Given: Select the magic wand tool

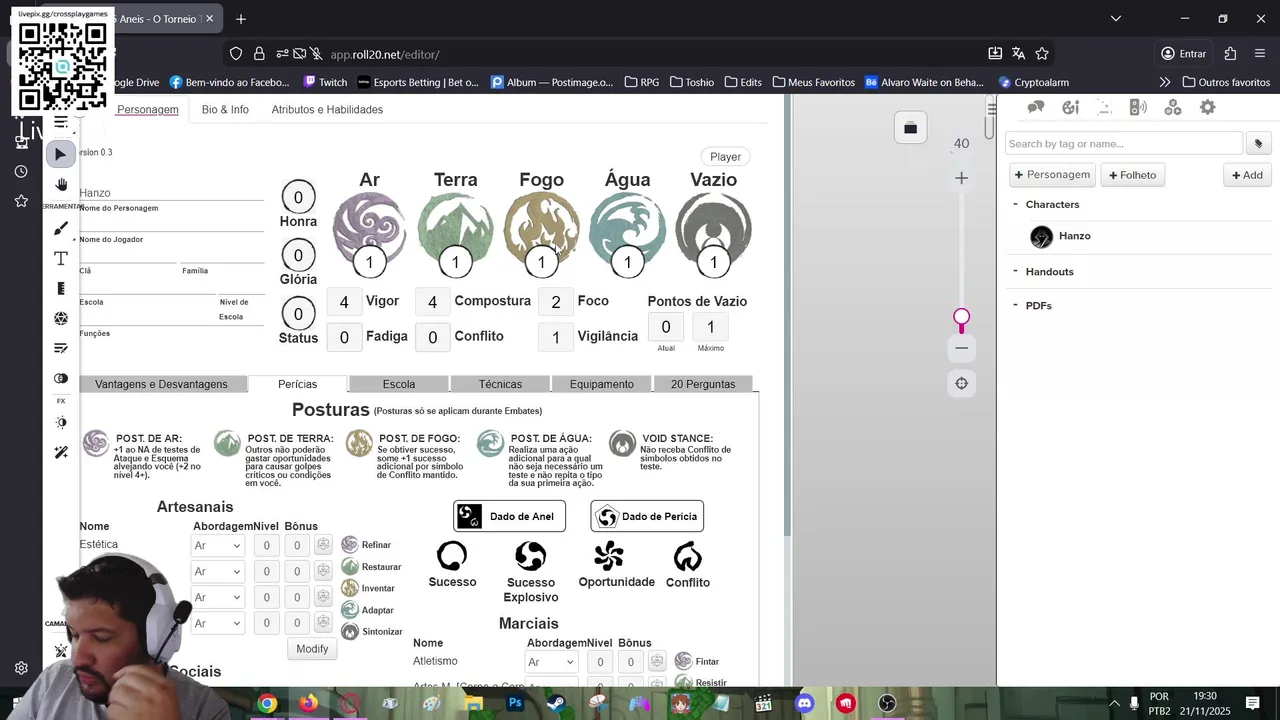Looking at the screenshot, I should click(61, 452).
